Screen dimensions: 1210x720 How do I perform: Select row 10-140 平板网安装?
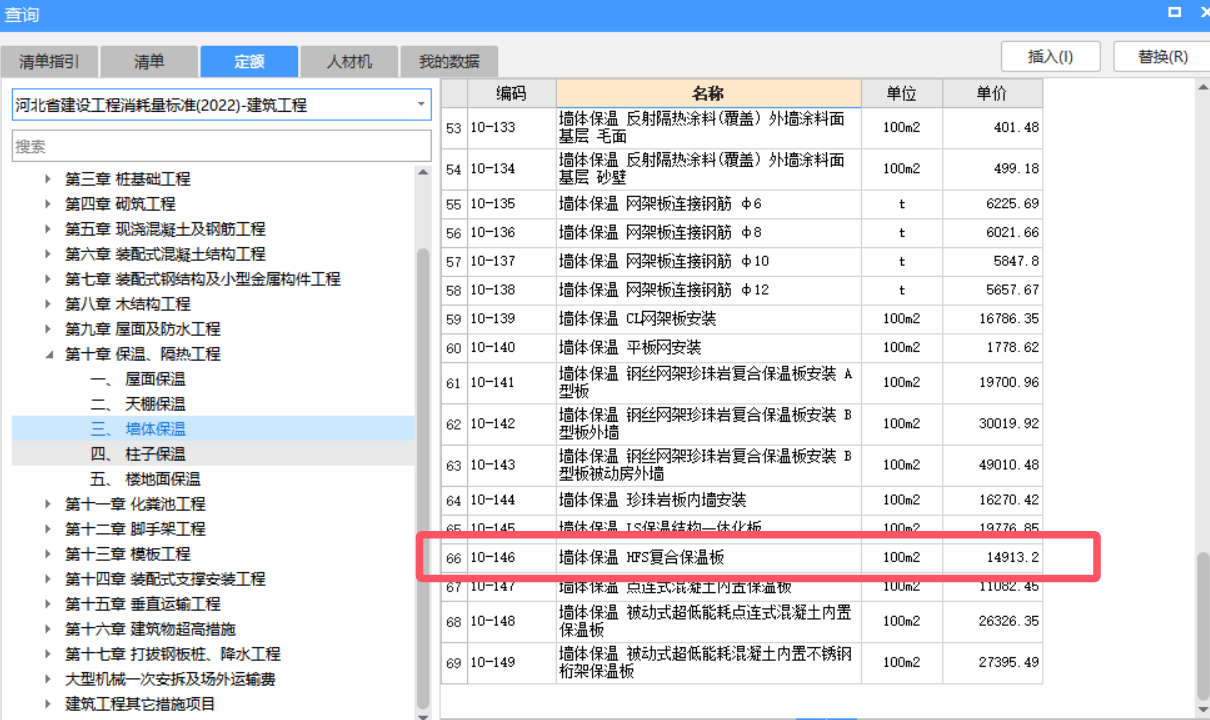[x=742, y=348]
